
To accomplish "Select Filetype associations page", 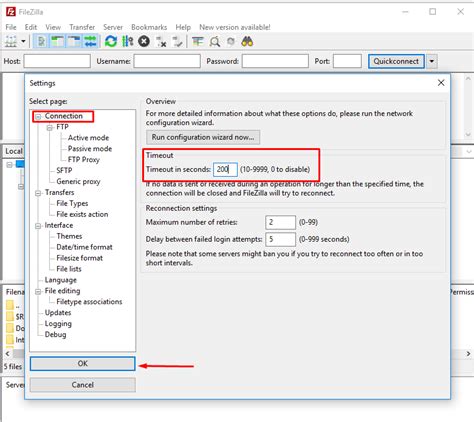I will click(x=89, y=302).
